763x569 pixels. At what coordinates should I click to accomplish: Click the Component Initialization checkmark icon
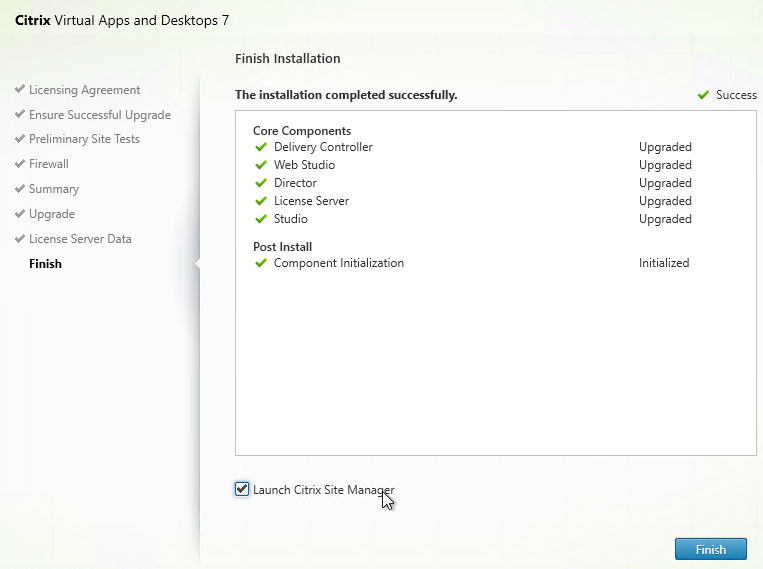click(261, 263)
